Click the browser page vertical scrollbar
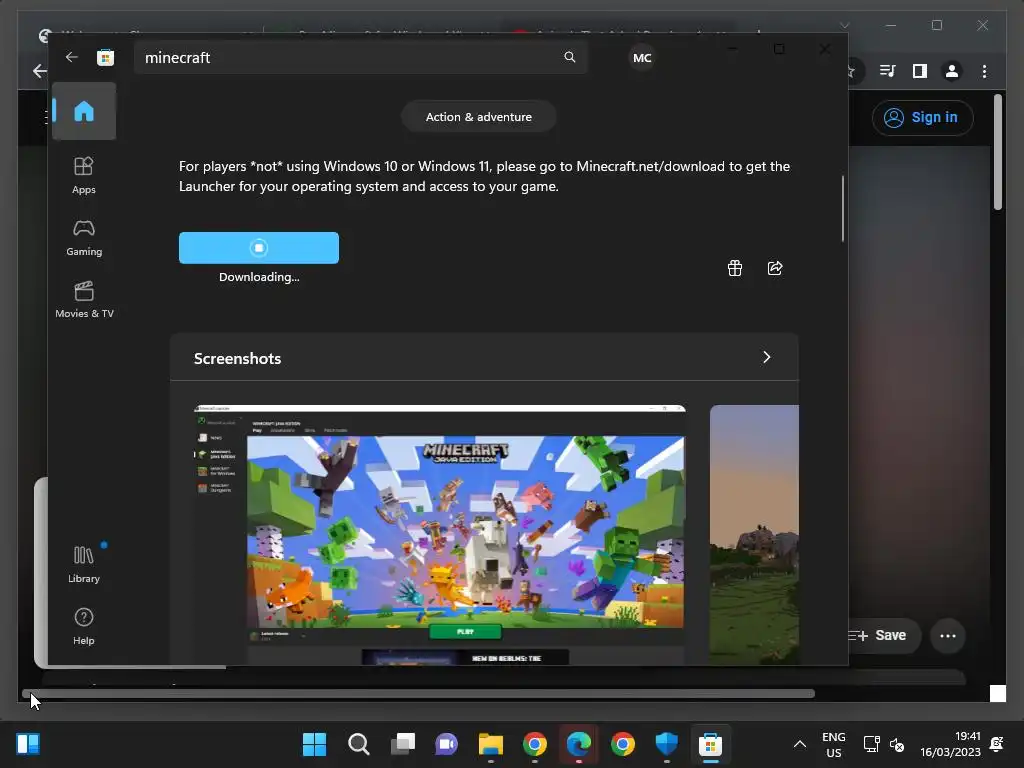The image size is (1024, 768). (997, 152)
